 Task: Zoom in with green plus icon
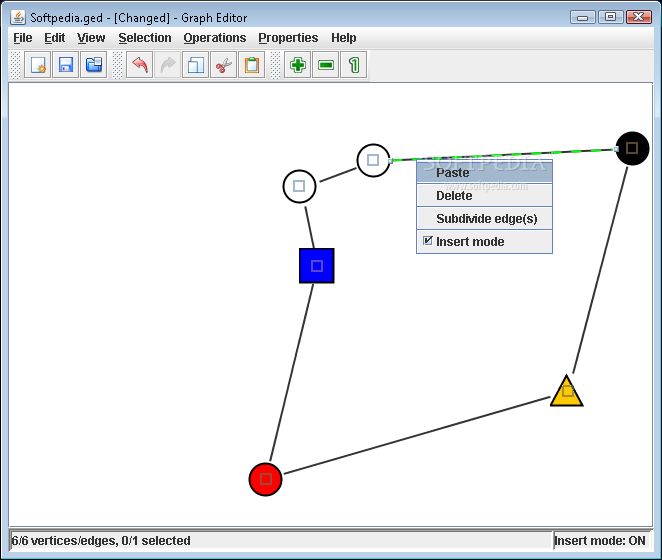coord(298,65)
